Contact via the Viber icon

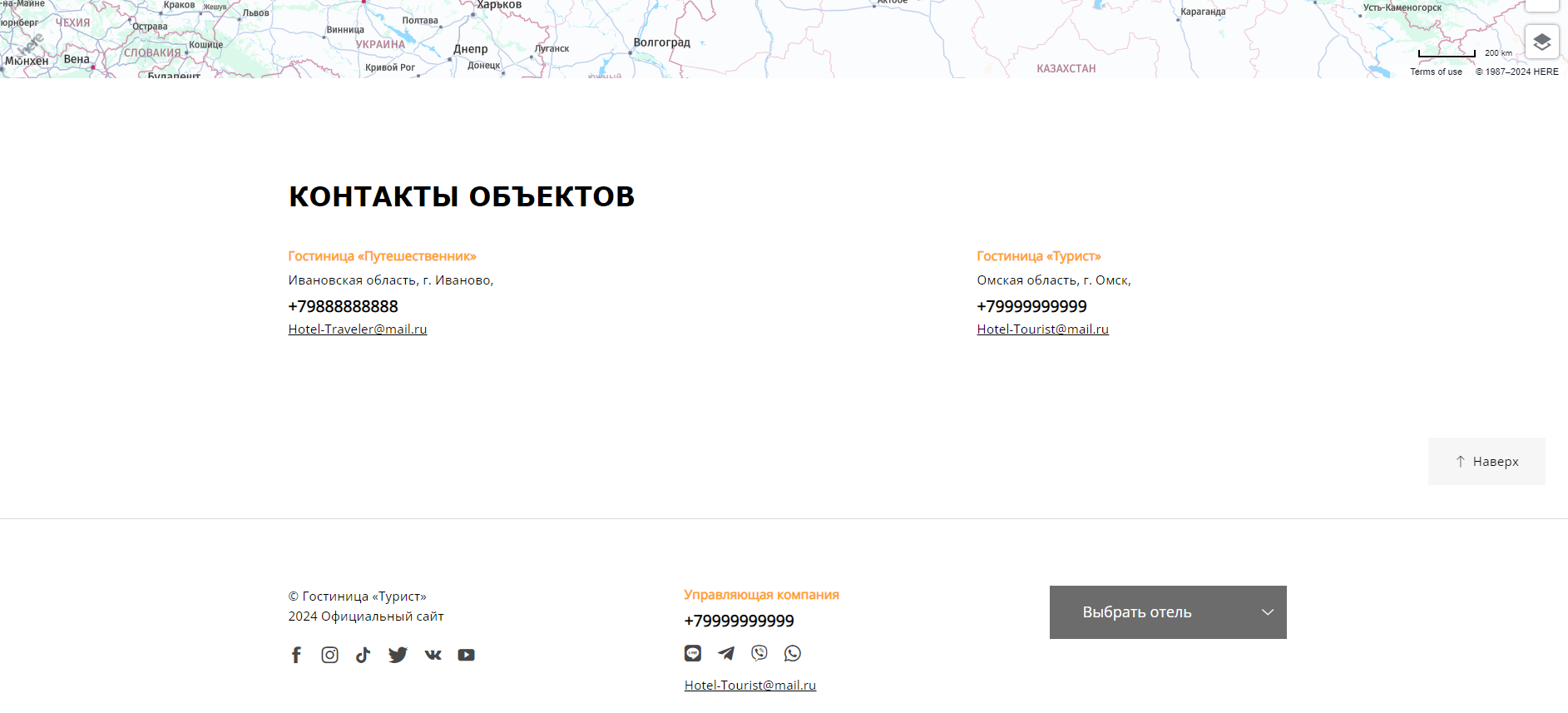(x=759, y=653)
